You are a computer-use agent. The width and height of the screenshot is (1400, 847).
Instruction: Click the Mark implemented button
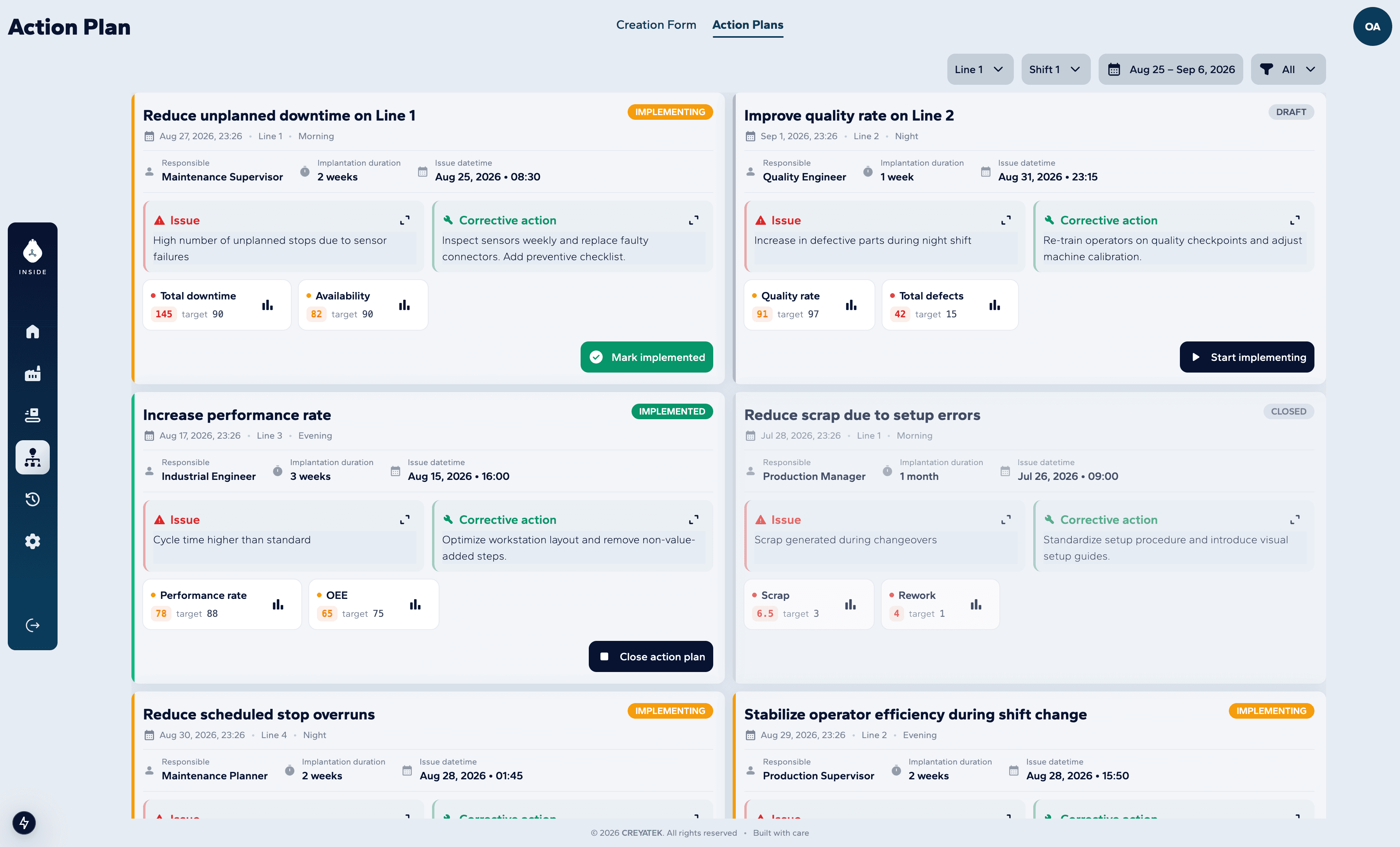tap(647, 357)
